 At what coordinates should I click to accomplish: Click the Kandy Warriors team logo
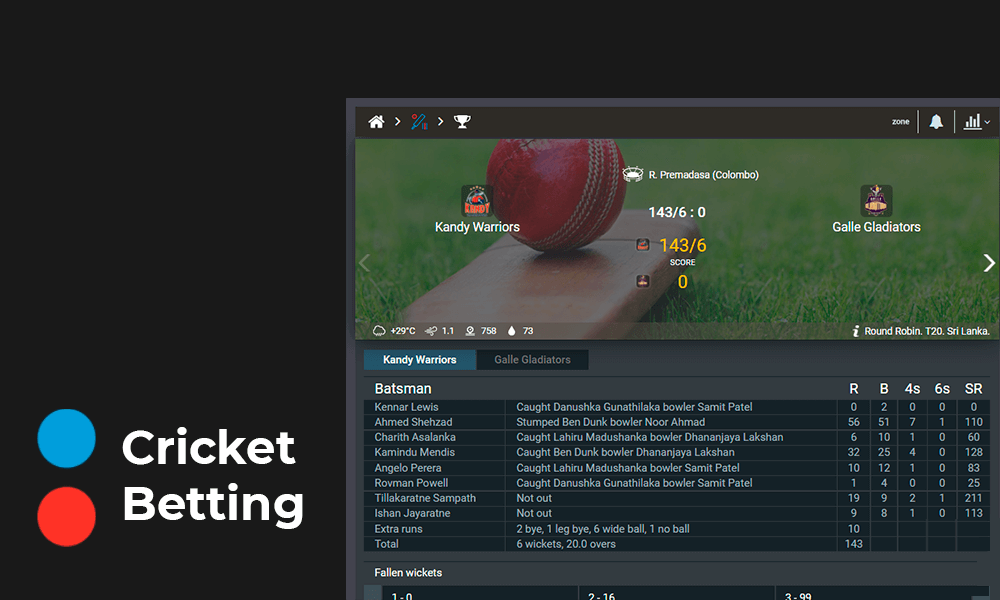click(x=477, y=199)
